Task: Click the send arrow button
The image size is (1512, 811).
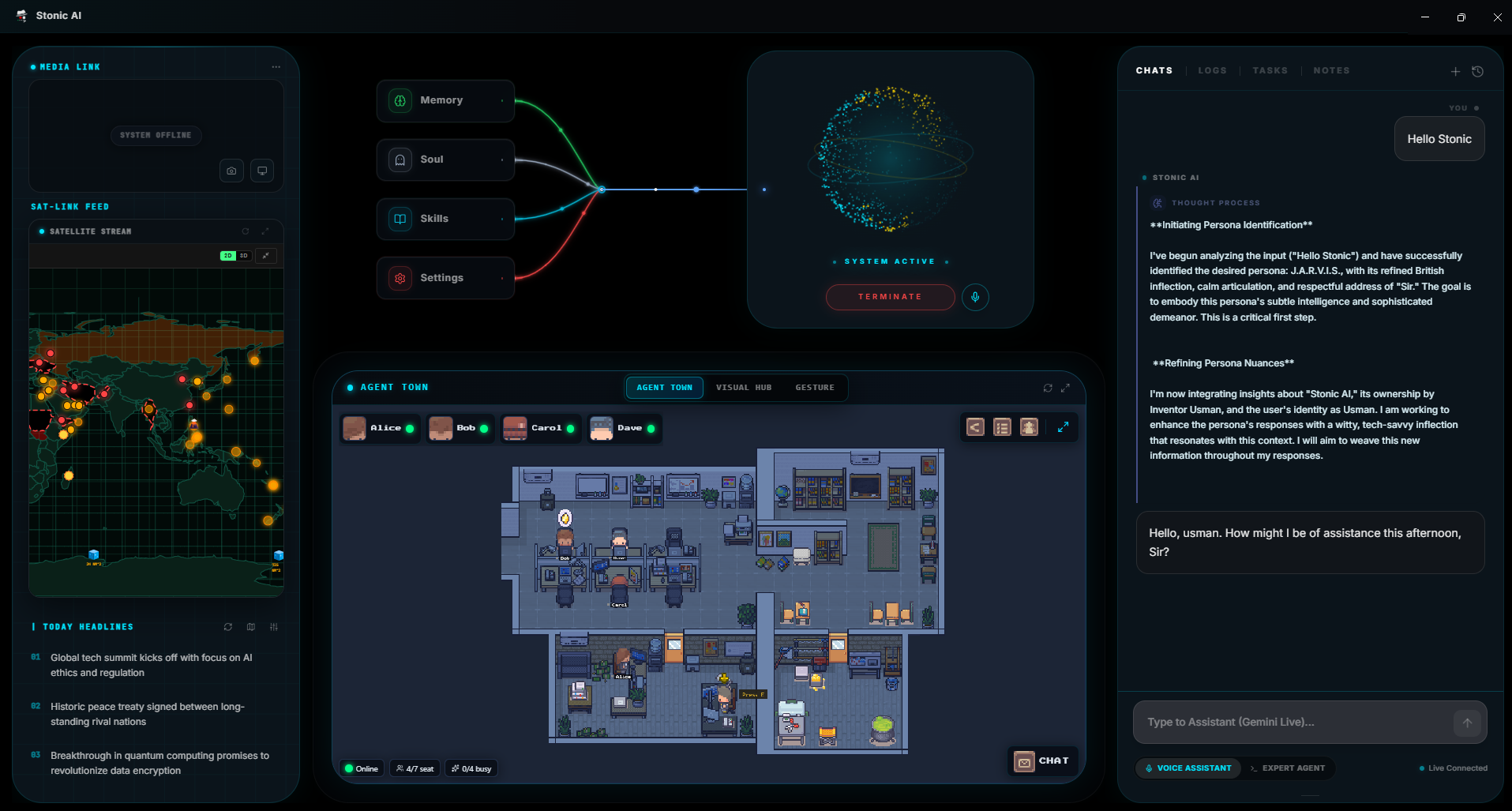Action: (x=1467, y=723)
